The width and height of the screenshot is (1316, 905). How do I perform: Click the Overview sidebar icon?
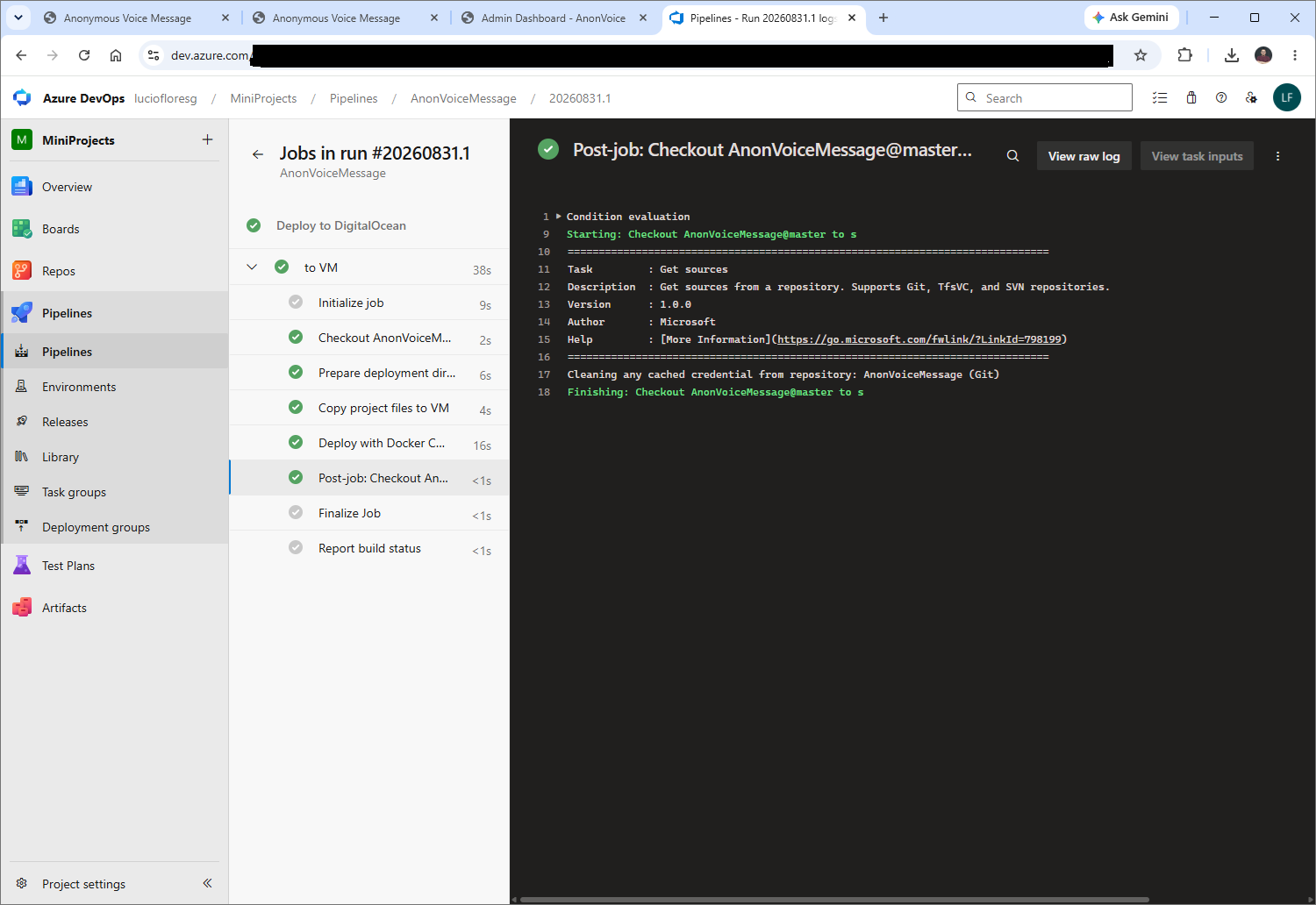pyautogui.click(x=22, y=187)
